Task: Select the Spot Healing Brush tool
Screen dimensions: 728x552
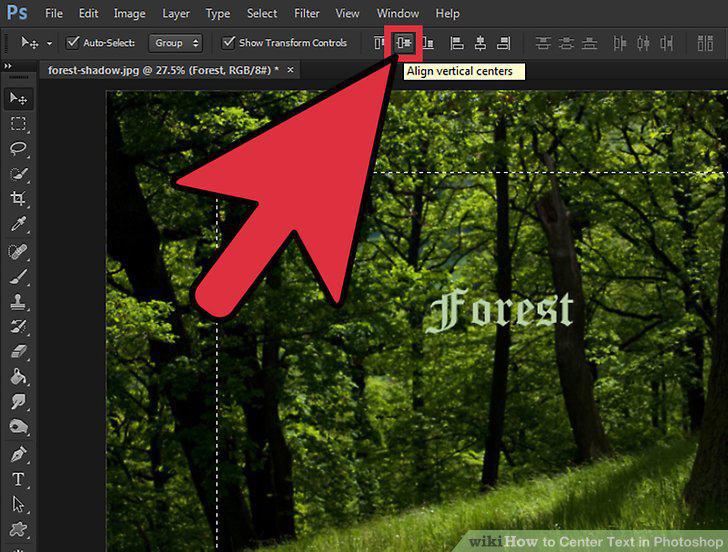Action: pos(19,251)
